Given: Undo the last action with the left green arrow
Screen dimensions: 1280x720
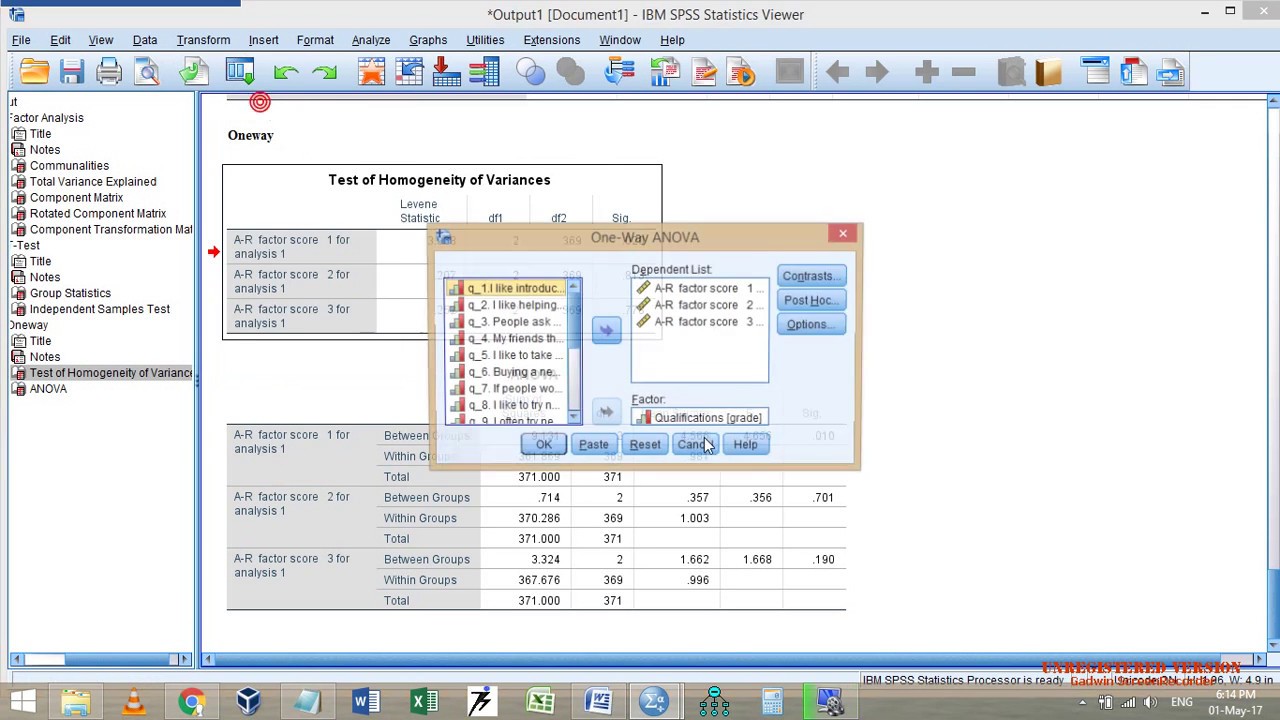Looking at the screenshot, I should point(285,72).
